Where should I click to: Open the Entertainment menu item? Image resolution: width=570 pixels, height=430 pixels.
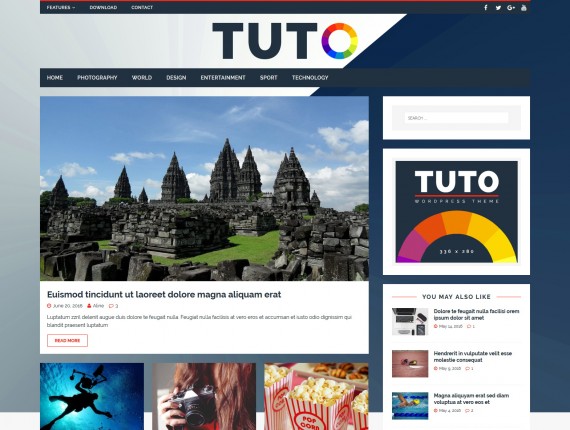point(223,78)
